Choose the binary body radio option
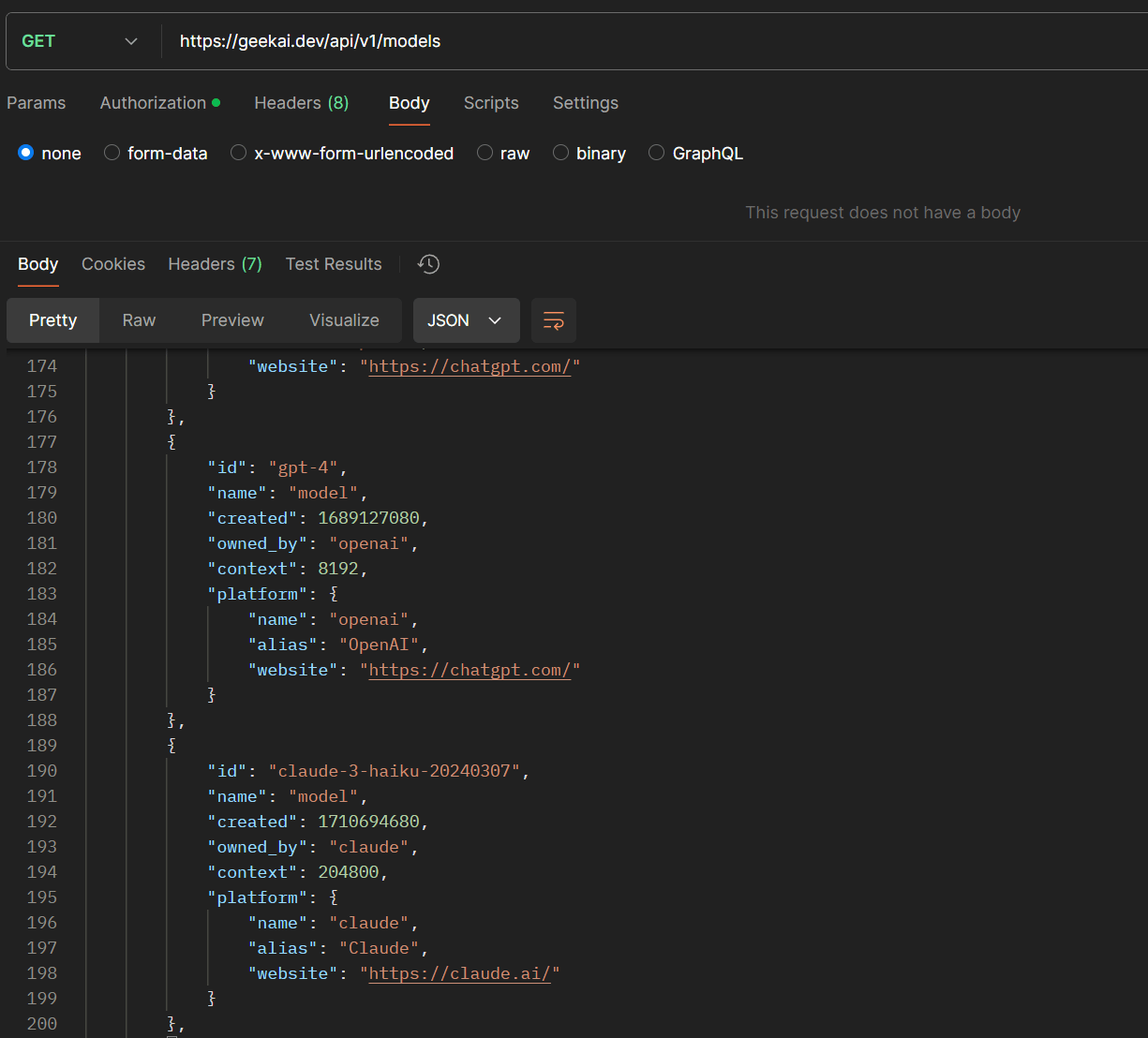 [x=560, y=153]
